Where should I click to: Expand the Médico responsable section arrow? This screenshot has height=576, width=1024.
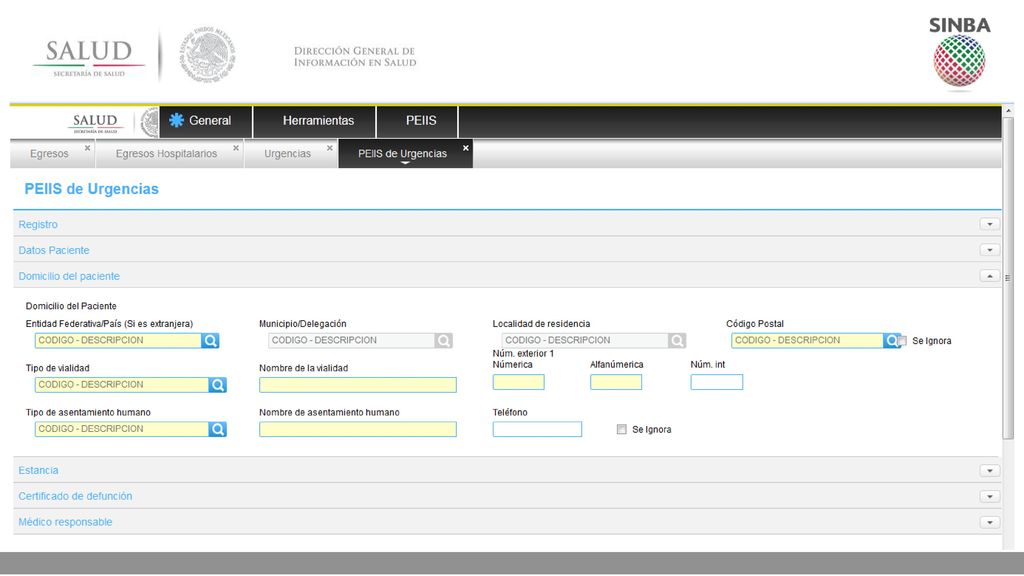(x=989, y=522)
